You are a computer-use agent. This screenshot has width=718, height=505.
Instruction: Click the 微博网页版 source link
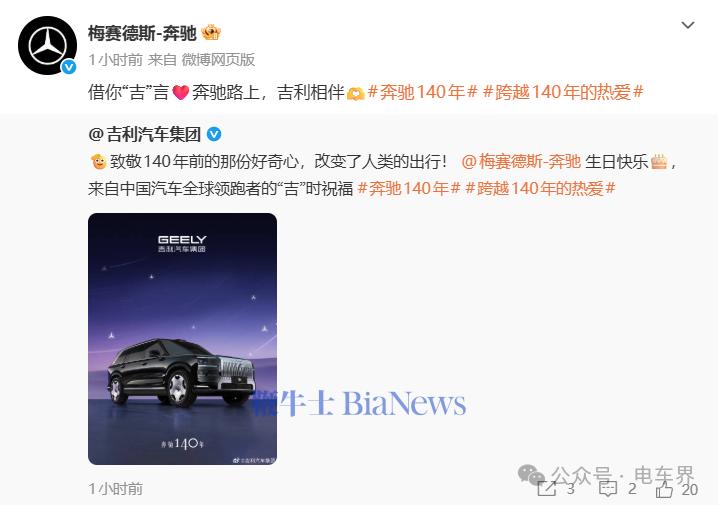tap(218, 60)
